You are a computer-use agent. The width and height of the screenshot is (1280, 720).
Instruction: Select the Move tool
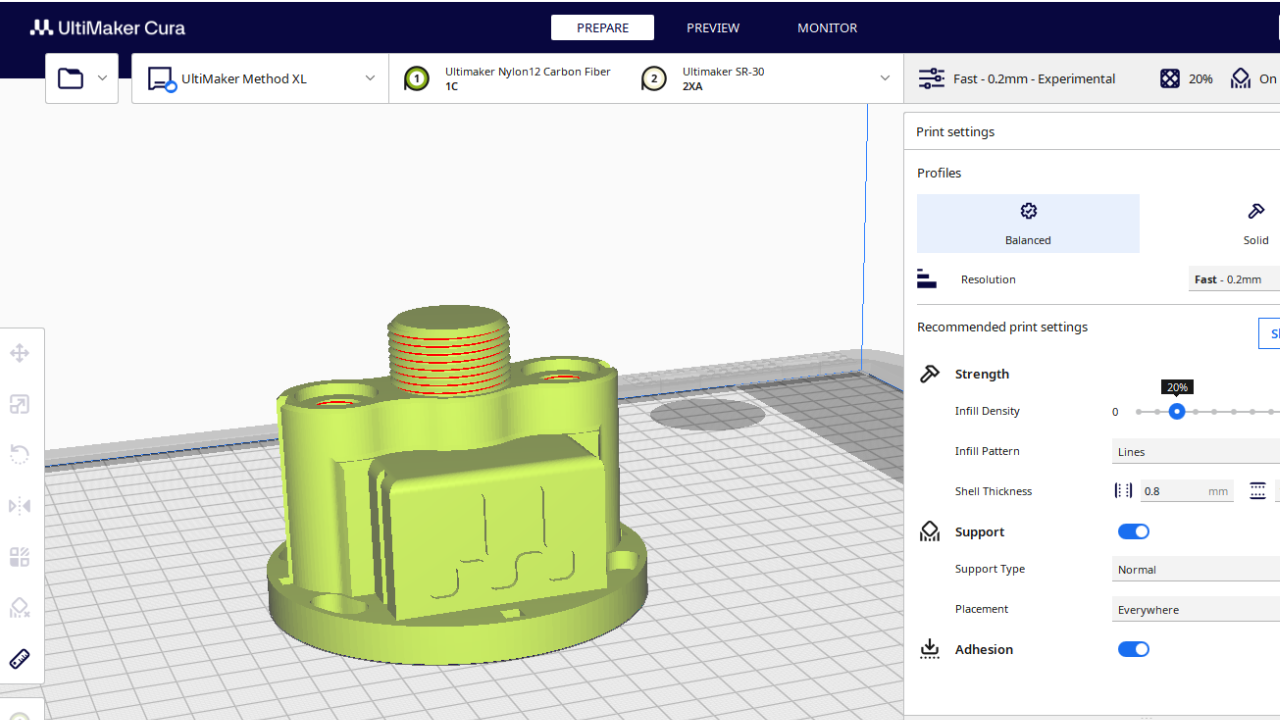coord(18,352)
